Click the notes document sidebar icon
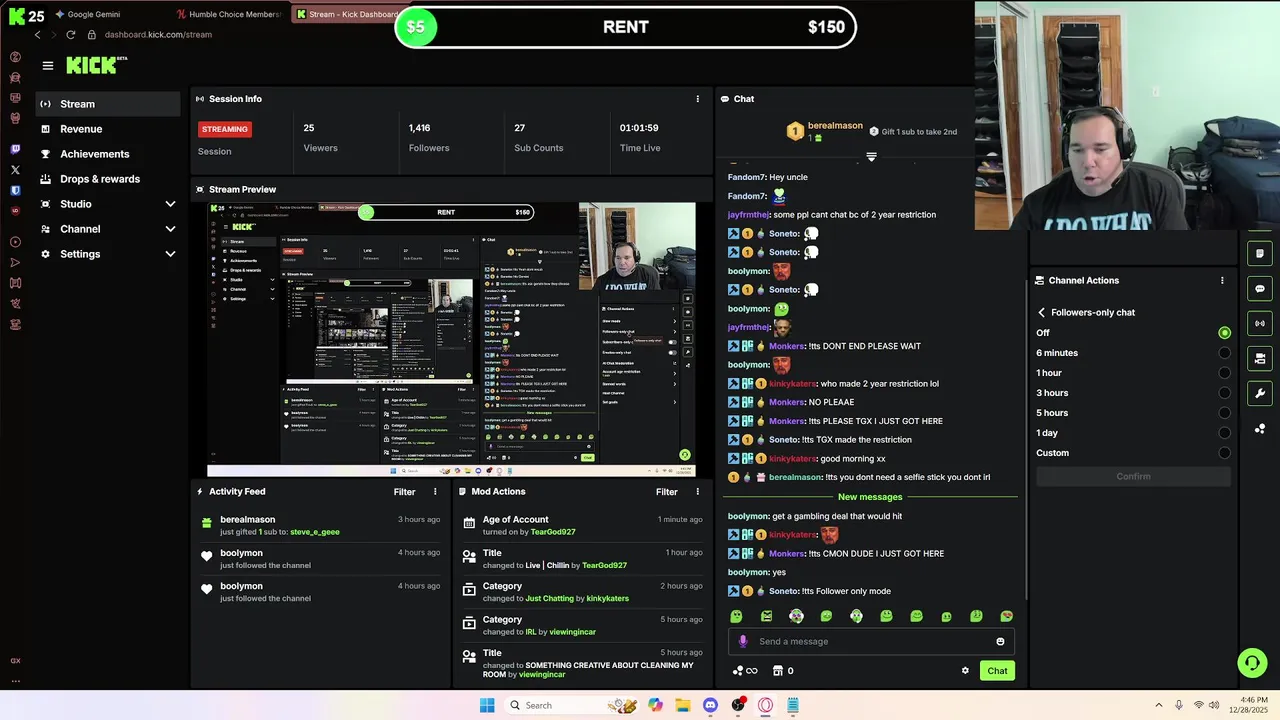 tap(1260, 254)
